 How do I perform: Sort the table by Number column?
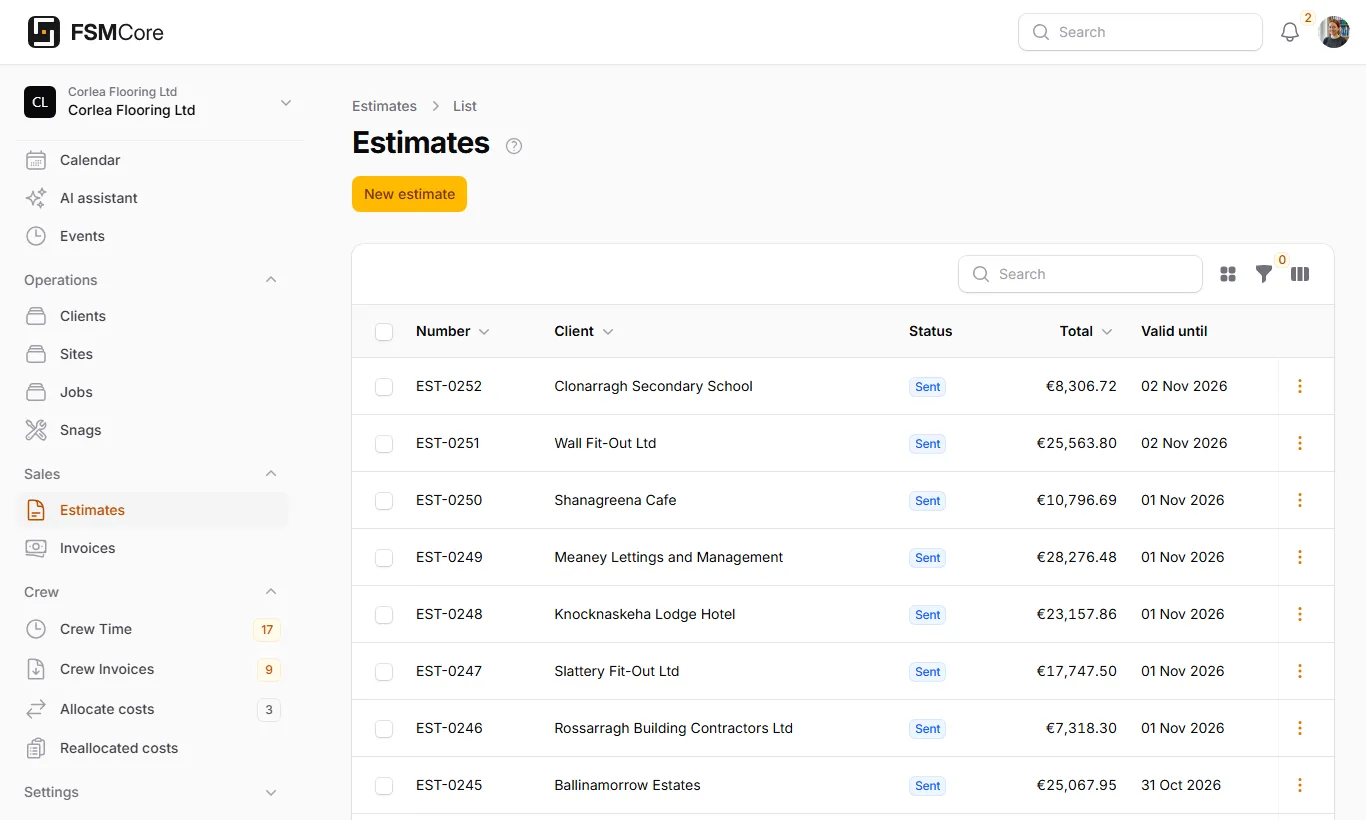(452, 331)
